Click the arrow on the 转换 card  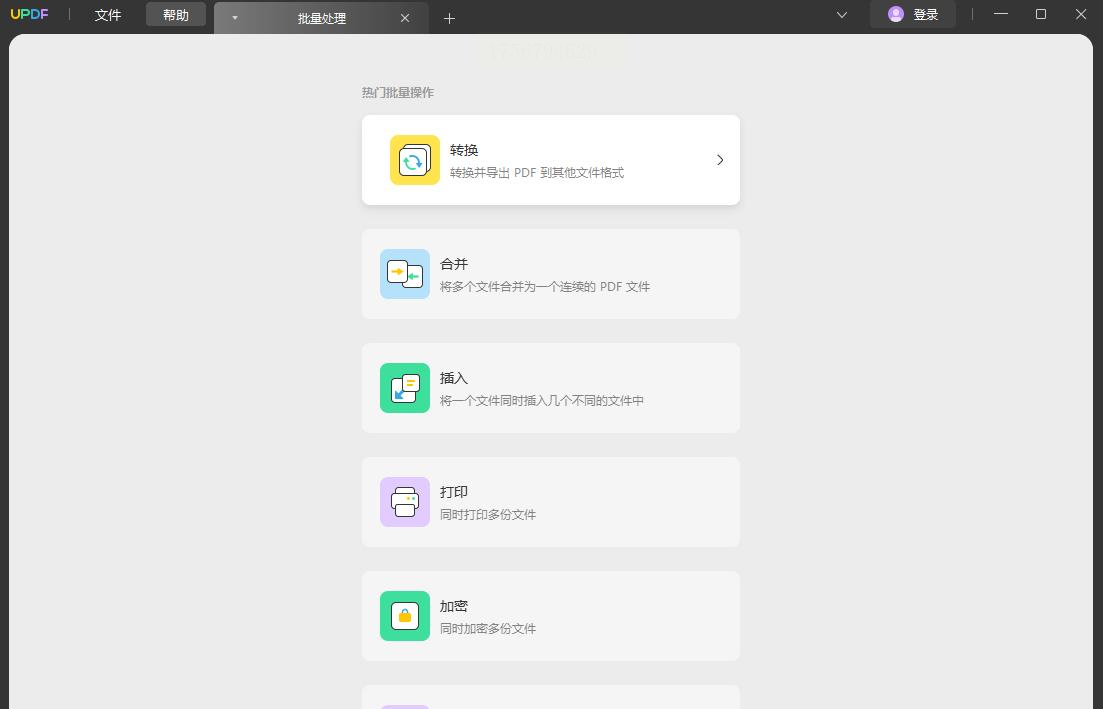(720, 160)
